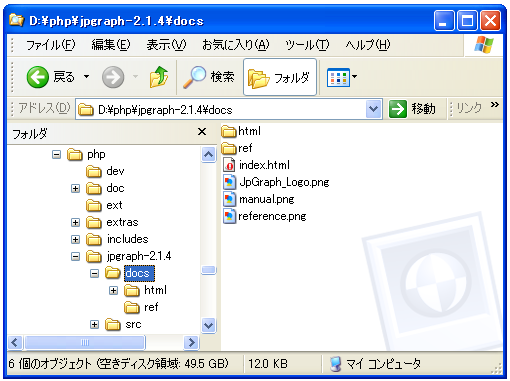Expand the includes tree node
The width and height of the screenshot is (510, 381).
[76, 240]
